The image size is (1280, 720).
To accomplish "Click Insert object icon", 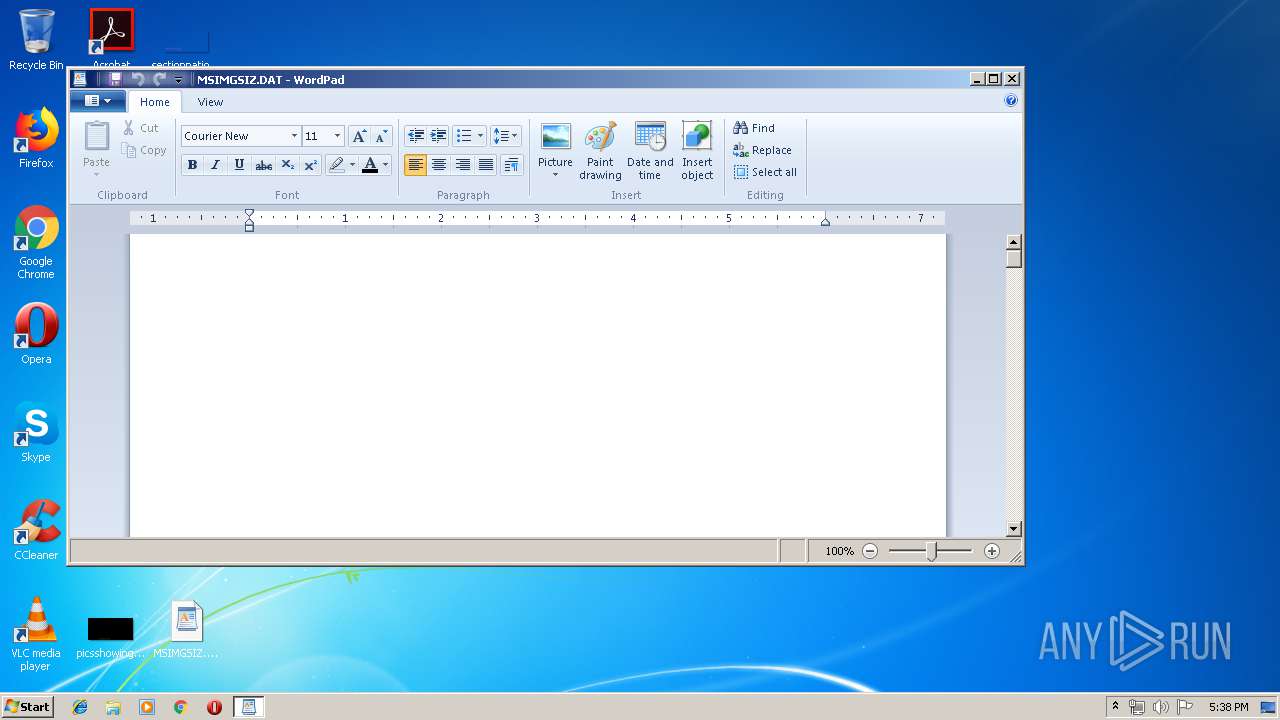I will (x=697, y=151).
